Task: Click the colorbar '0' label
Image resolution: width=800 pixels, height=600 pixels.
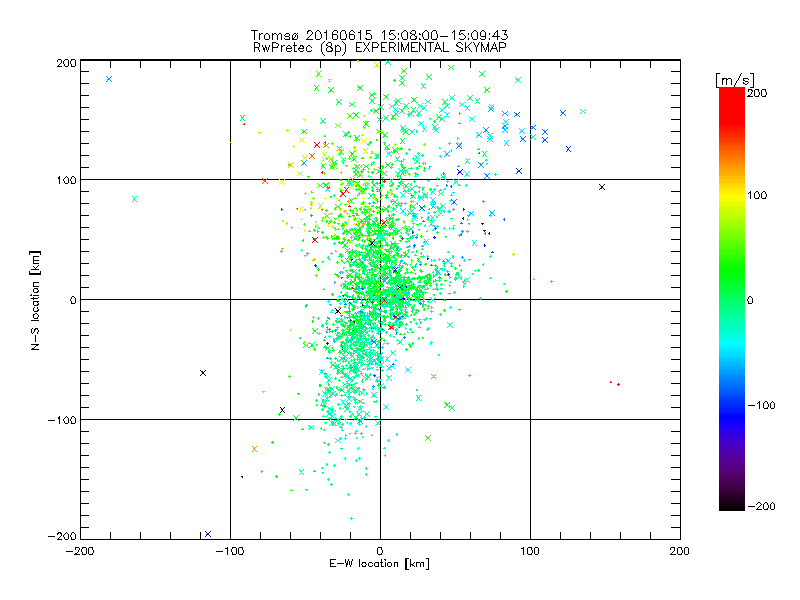Action: (x=750, y=300)
